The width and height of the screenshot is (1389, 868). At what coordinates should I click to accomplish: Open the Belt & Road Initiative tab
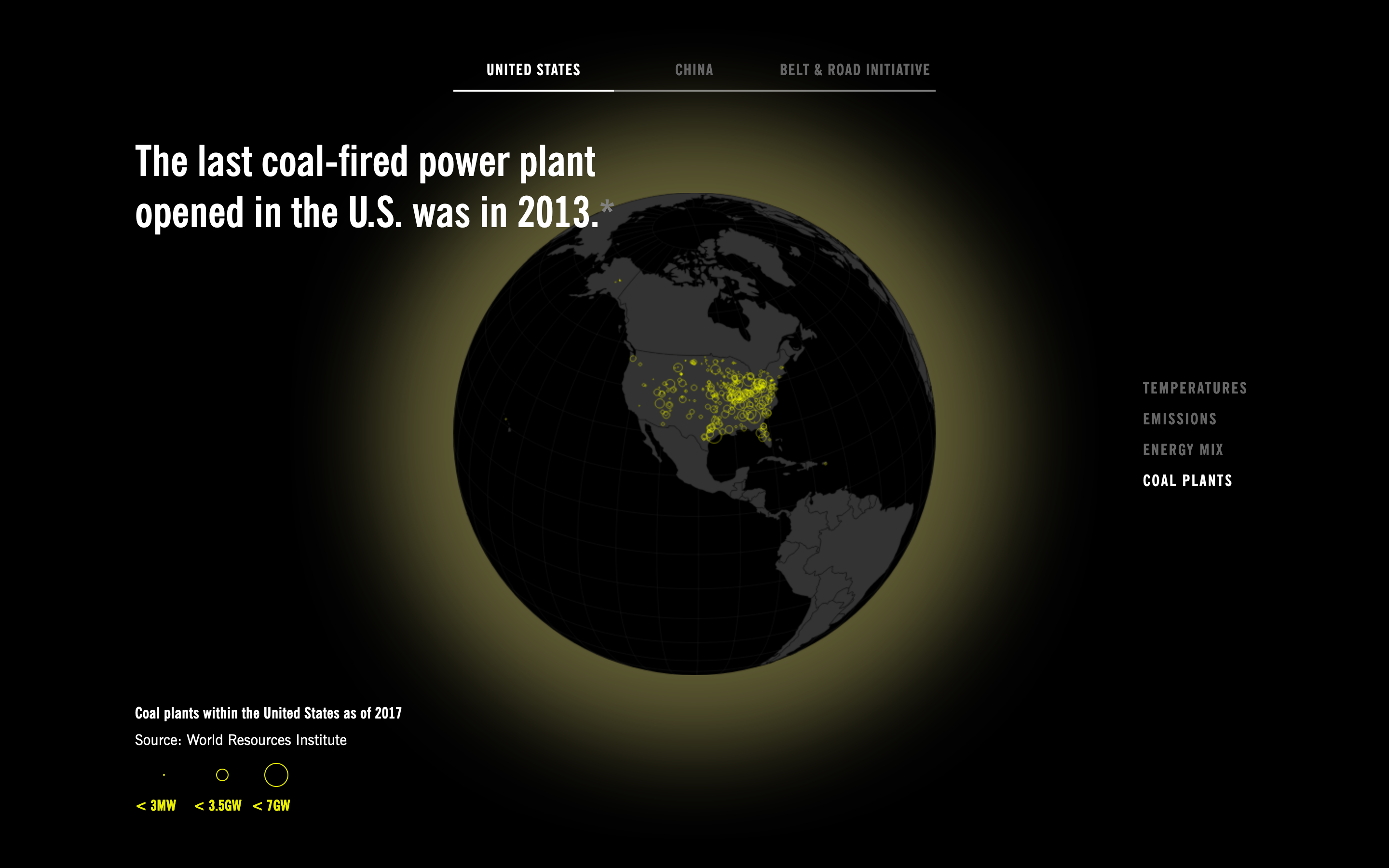click(855, 70)
